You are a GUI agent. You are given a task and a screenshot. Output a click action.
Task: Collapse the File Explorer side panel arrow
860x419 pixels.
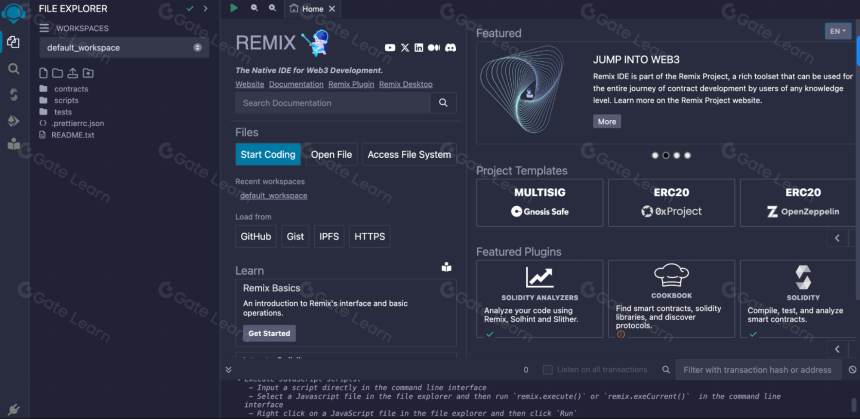point(205,8)
